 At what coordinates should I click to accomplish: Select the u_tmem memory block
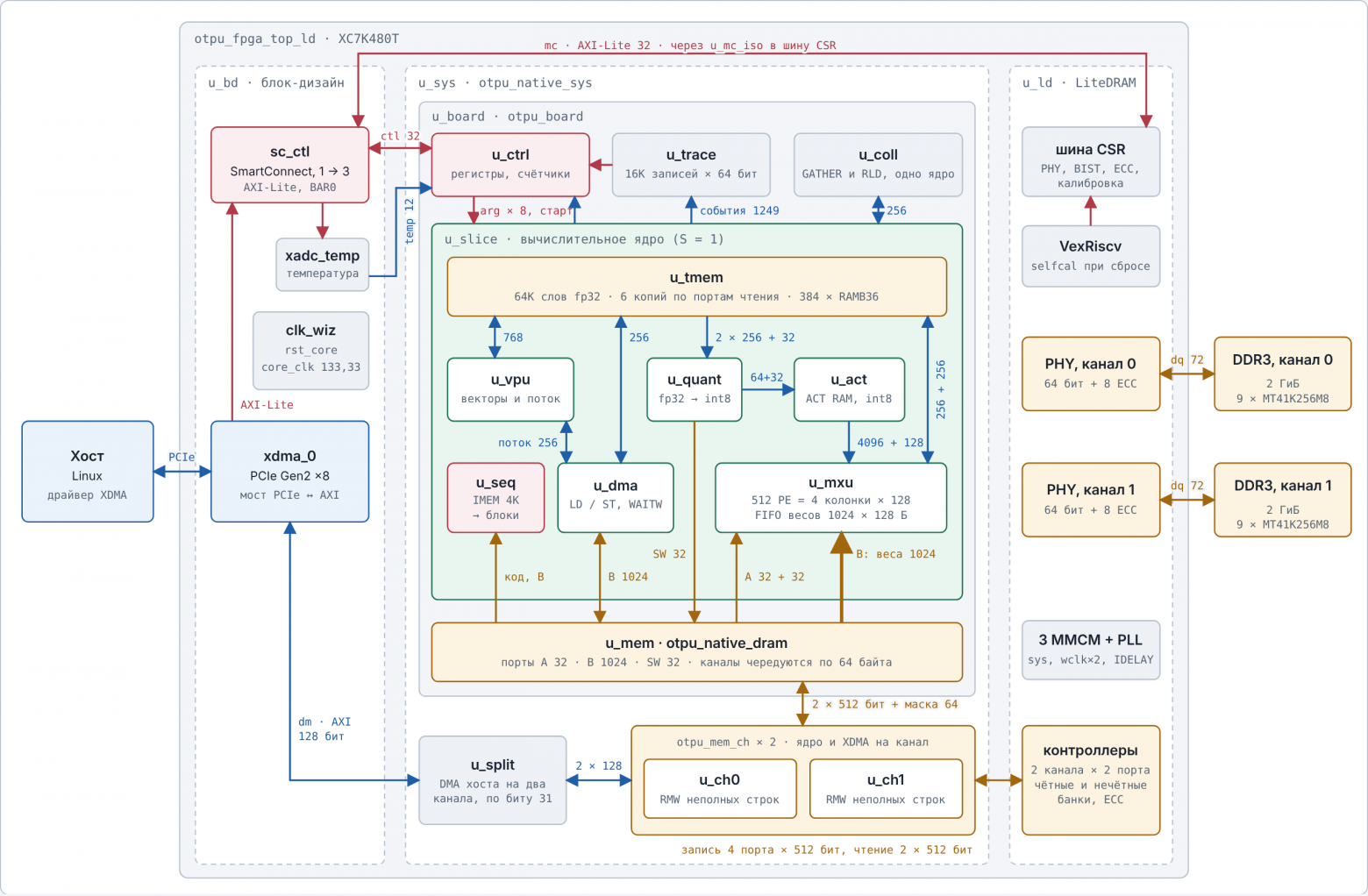coord(696,287)
